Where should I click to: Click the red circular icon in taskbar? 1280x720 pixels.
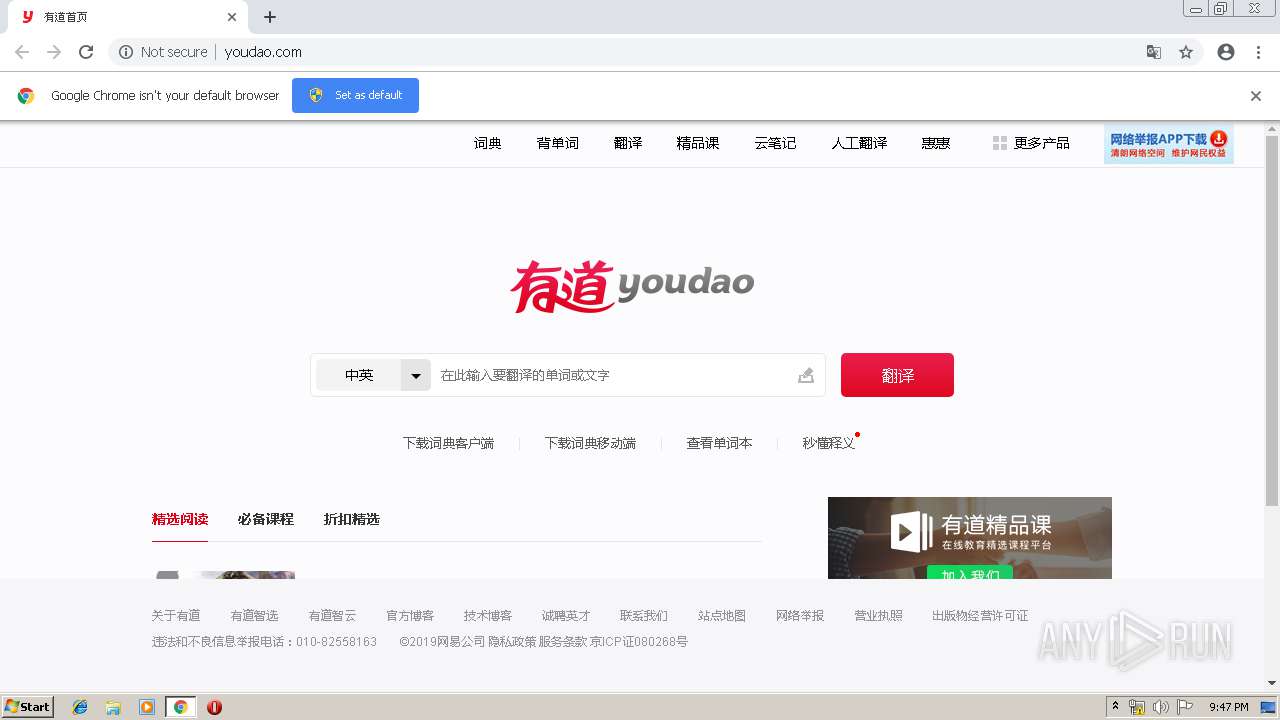(214, 707)
